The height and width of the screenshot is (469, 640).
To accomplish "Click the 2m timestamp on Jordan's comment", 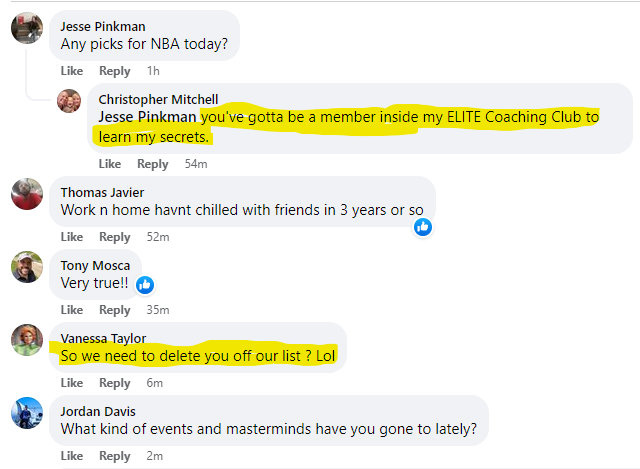I will [155, 456].
